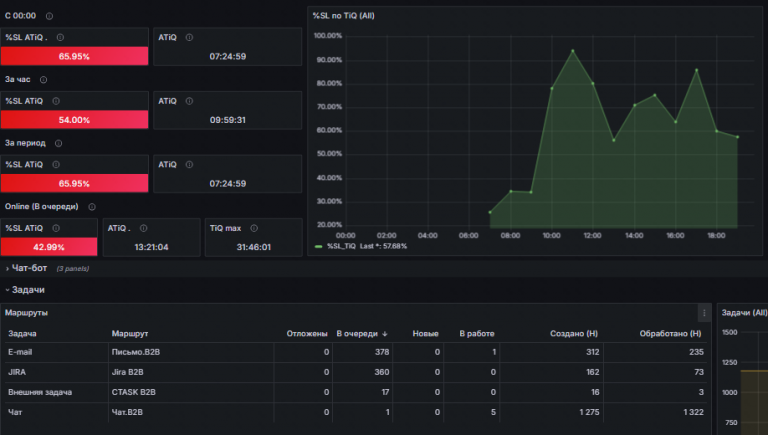Click the 360 queue value for JIRA

tap(382, 372)
